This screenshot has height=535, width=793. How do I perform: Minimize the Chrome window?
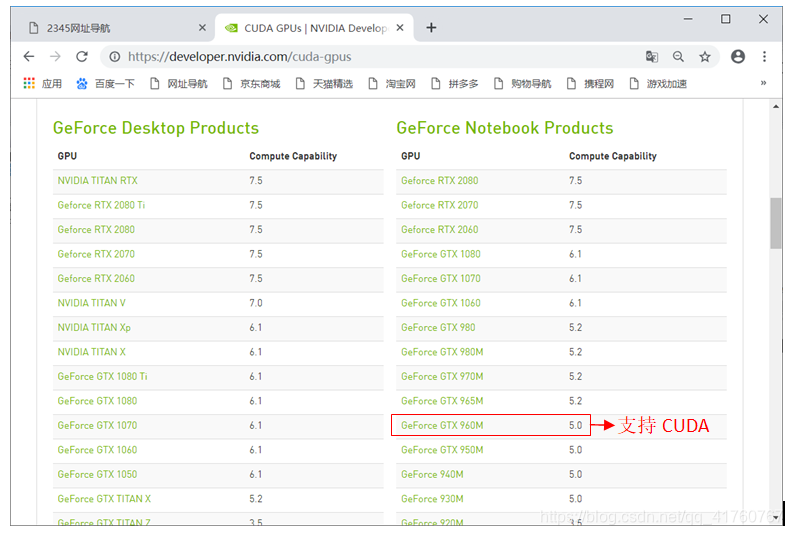click(x=688, y=19)
